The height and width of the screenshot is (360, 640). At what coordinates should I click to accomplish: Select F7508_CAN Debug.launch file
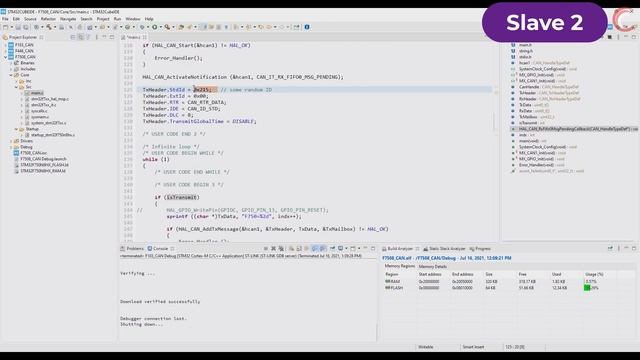tap(43, 159)
